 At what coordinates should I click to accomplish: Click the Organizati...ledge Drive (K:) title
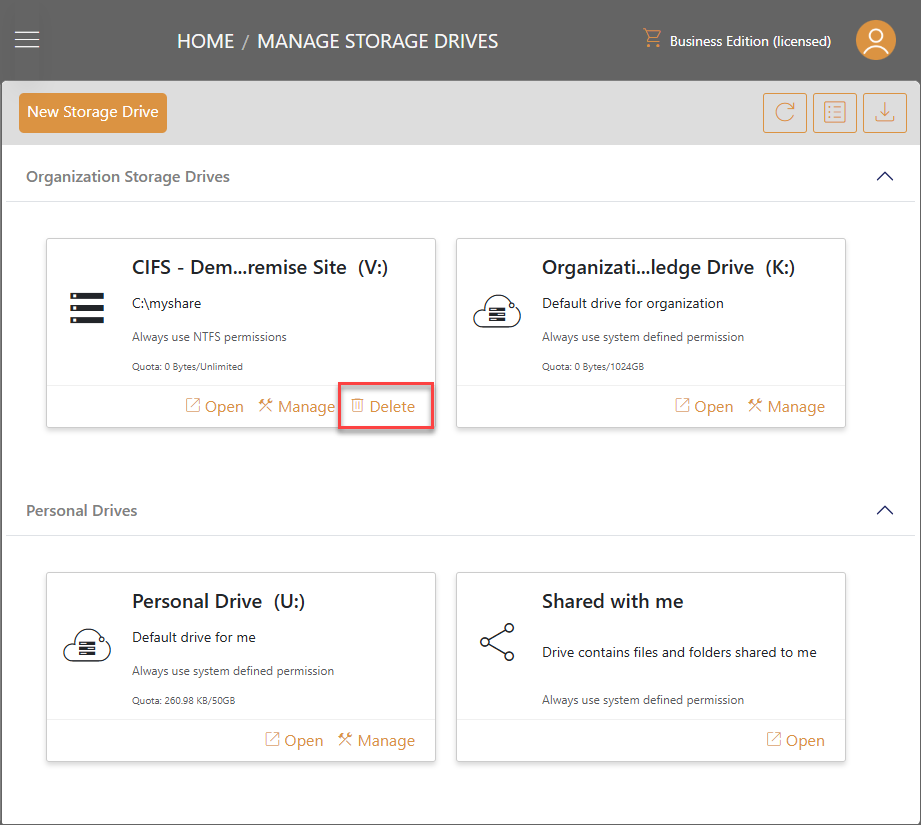pos(668,268)
